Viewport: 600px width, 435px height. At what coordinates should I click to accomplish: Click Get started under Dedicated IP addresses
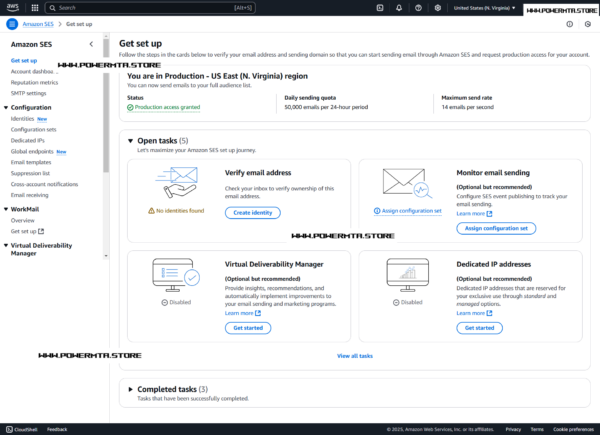479,328
